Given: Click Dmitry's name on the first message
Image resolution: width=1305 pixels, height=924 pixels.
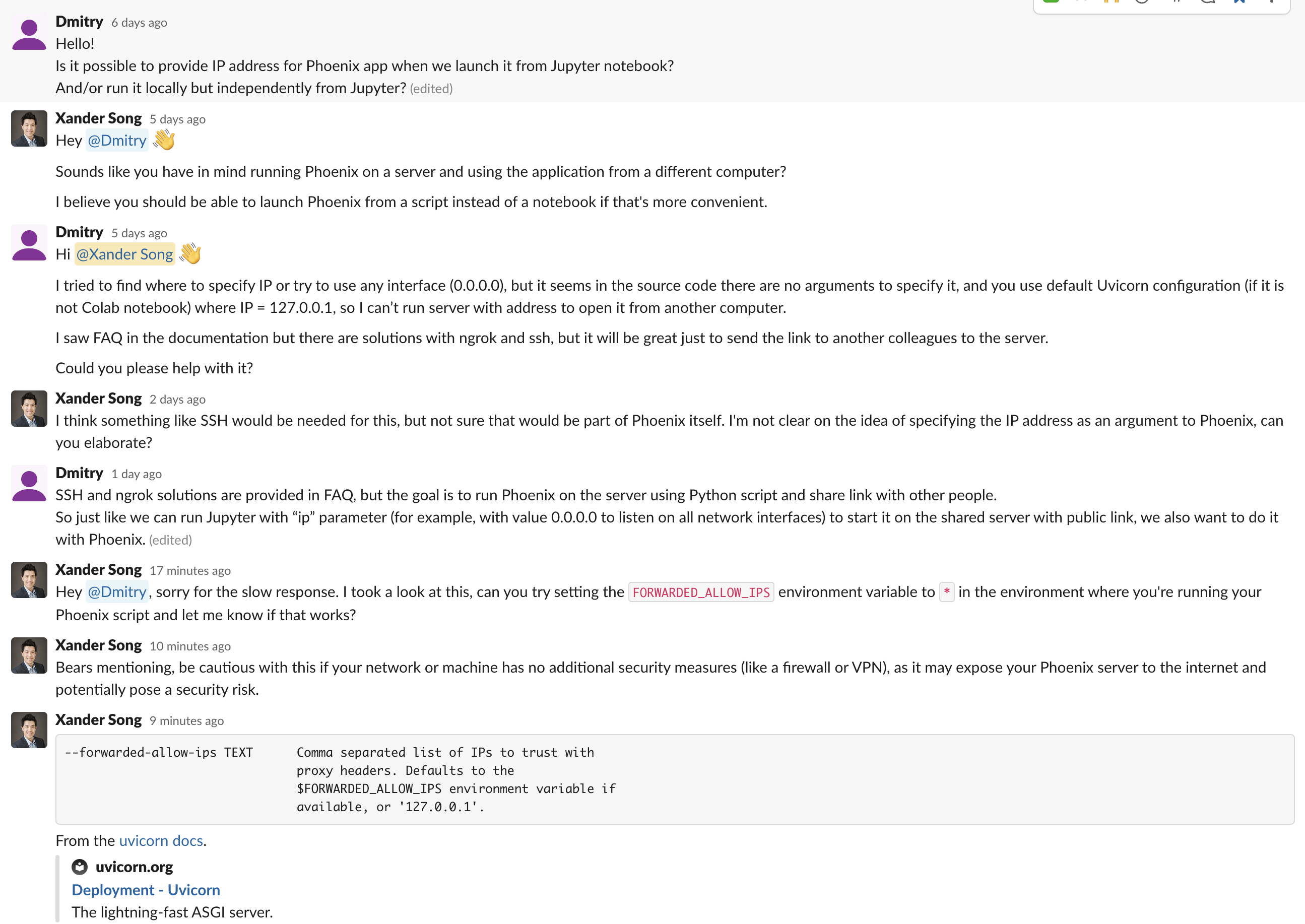Looking at the screenshot, I should pos(79,21).
